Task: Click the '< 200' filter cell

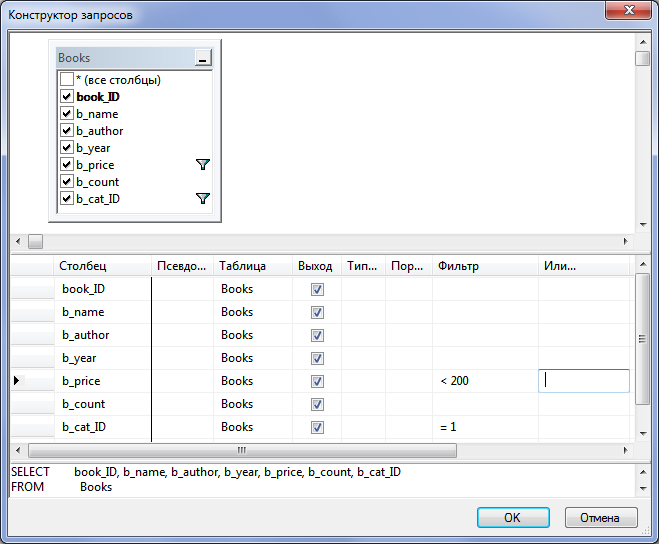Action: point(485,381)
